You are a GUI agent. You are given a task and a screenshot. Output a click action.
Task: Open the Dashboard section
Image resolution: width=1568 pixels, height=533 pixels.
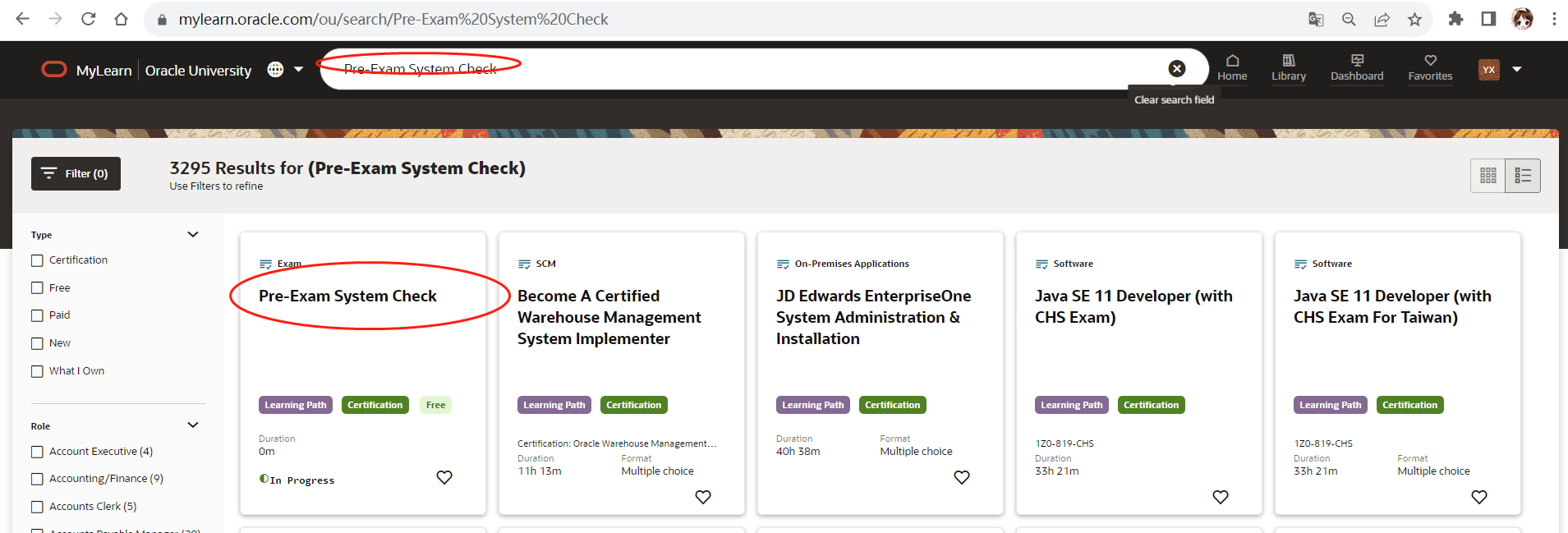click(1357, 68)
